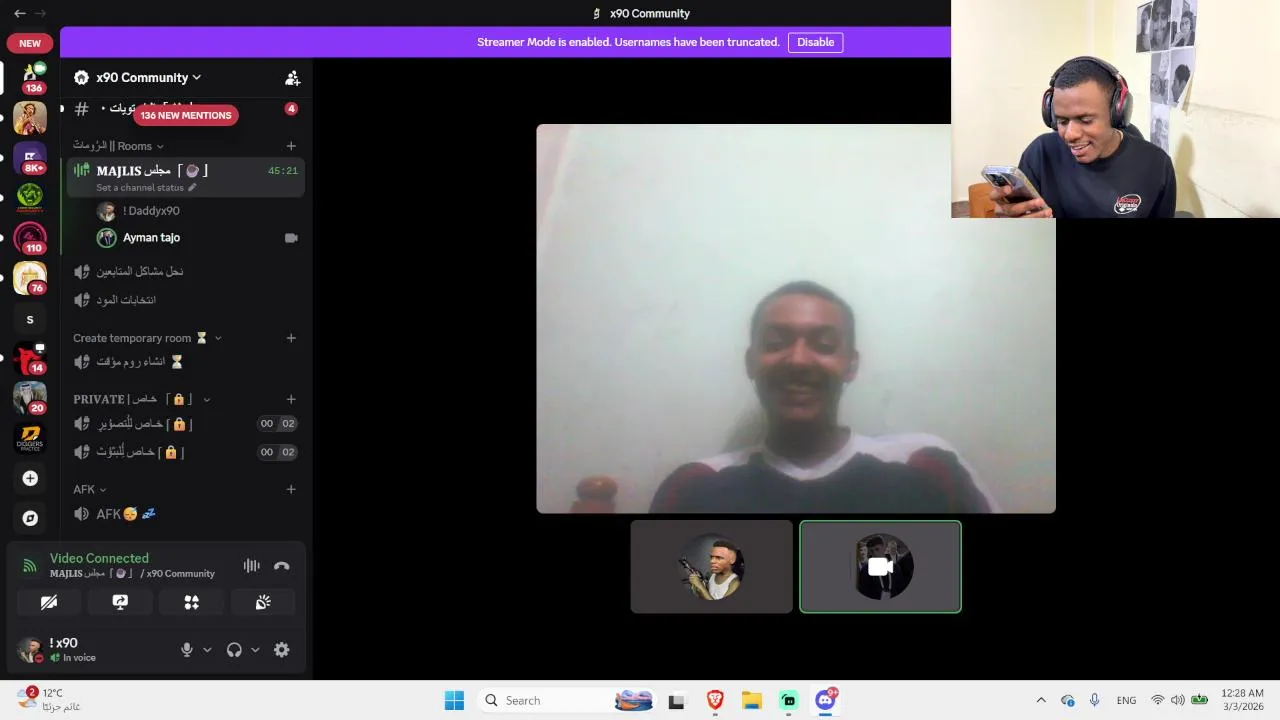Open Brave browser from taskbar
1280x720 pixels.
click(x=715, y=701)
